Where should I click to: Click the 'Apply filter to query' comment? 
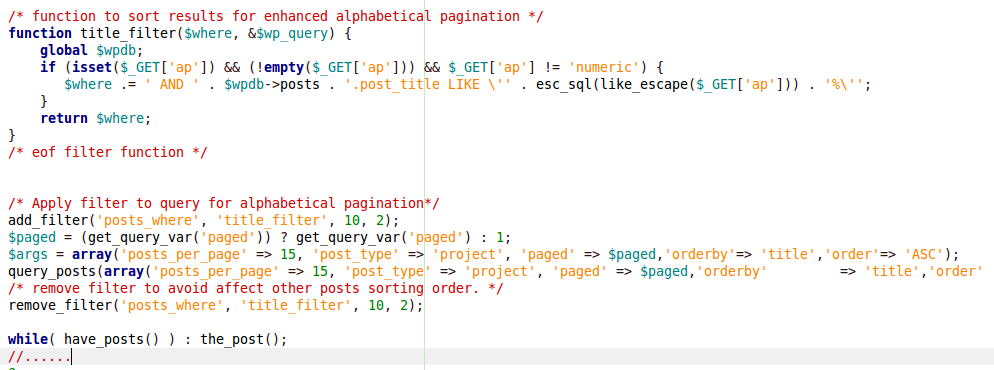pos(224,204)
